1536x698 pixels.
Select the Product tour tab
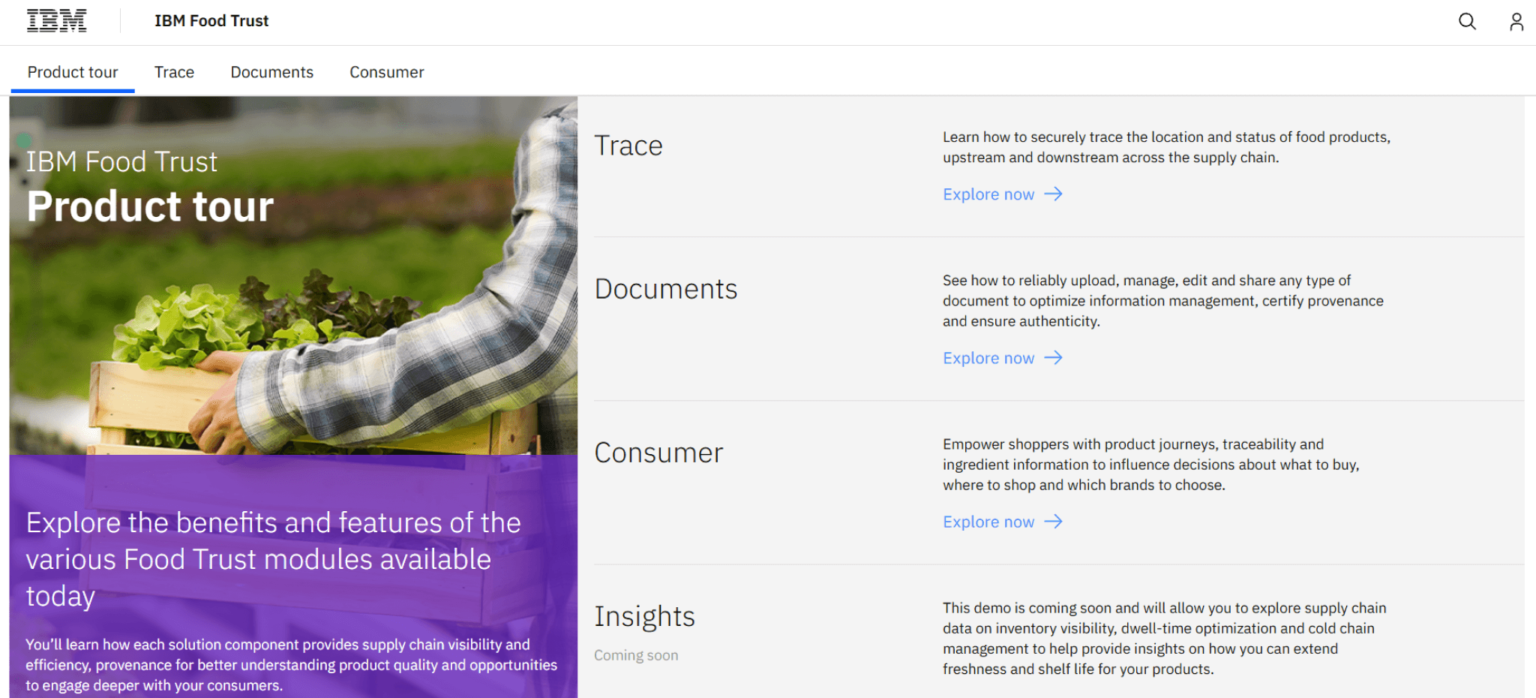pos(73,72)
